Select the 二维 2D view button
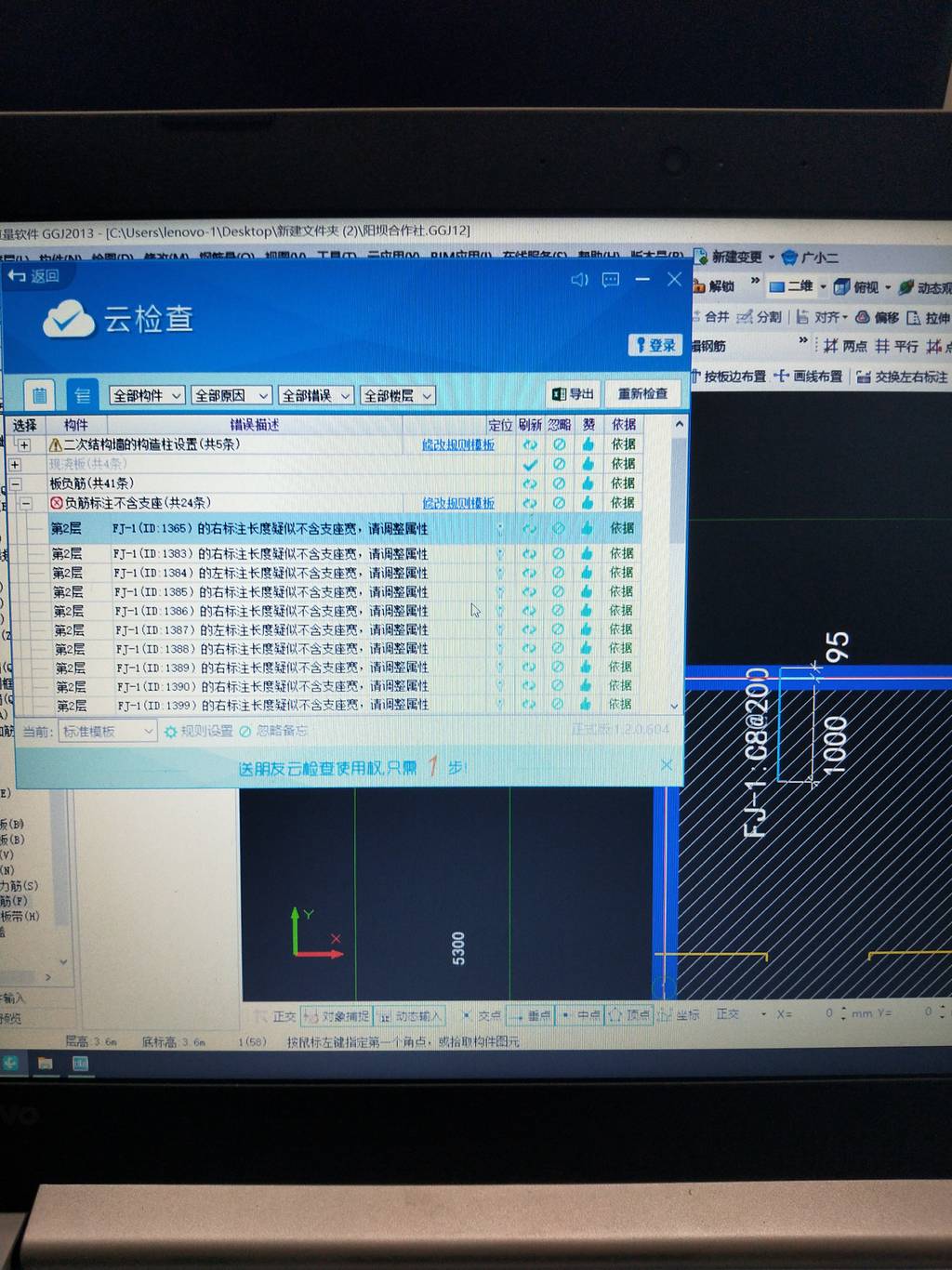This screenshot has width=952, height=1270. click(791, 286)
